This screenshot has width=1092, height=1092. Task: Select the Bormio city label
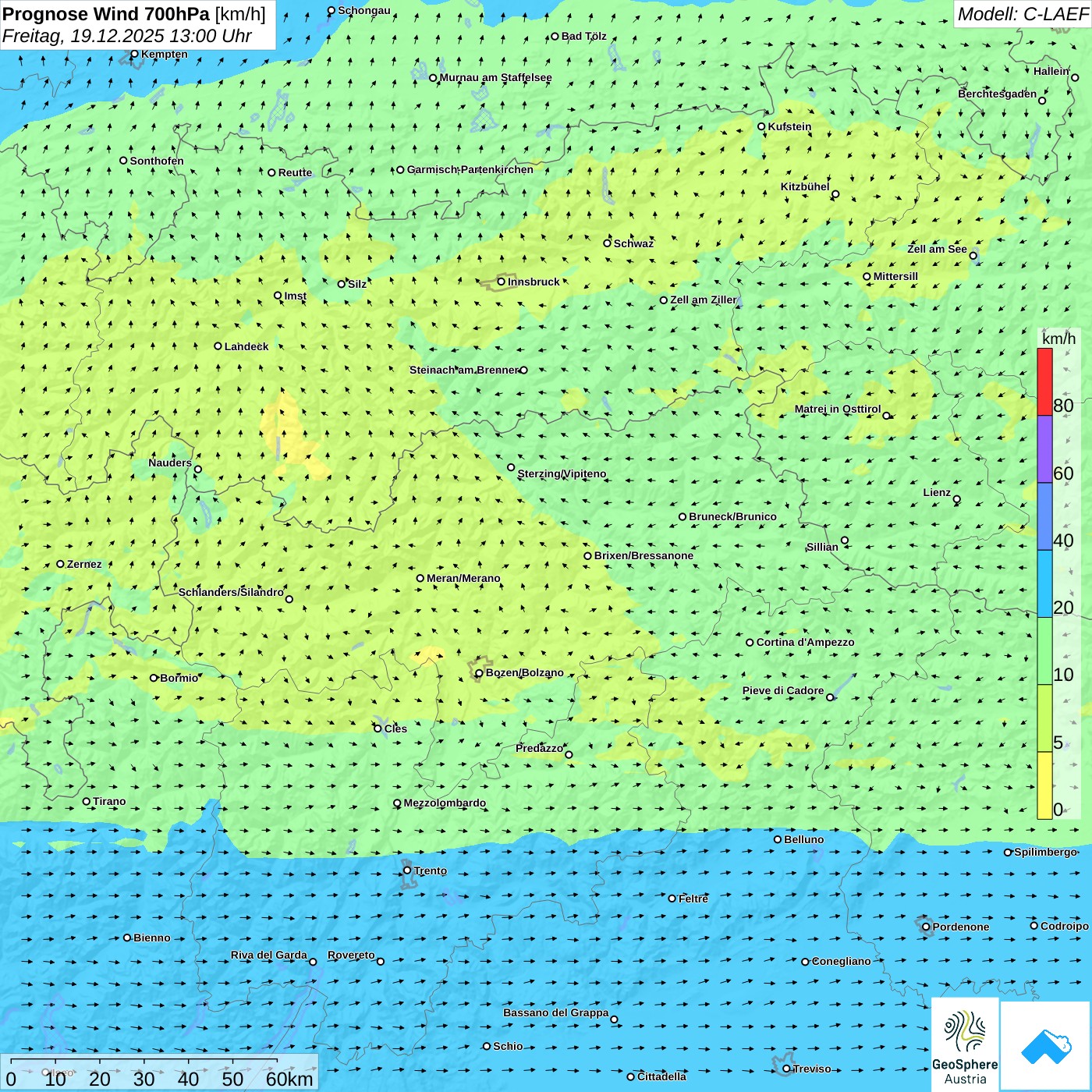coord(179,678)
